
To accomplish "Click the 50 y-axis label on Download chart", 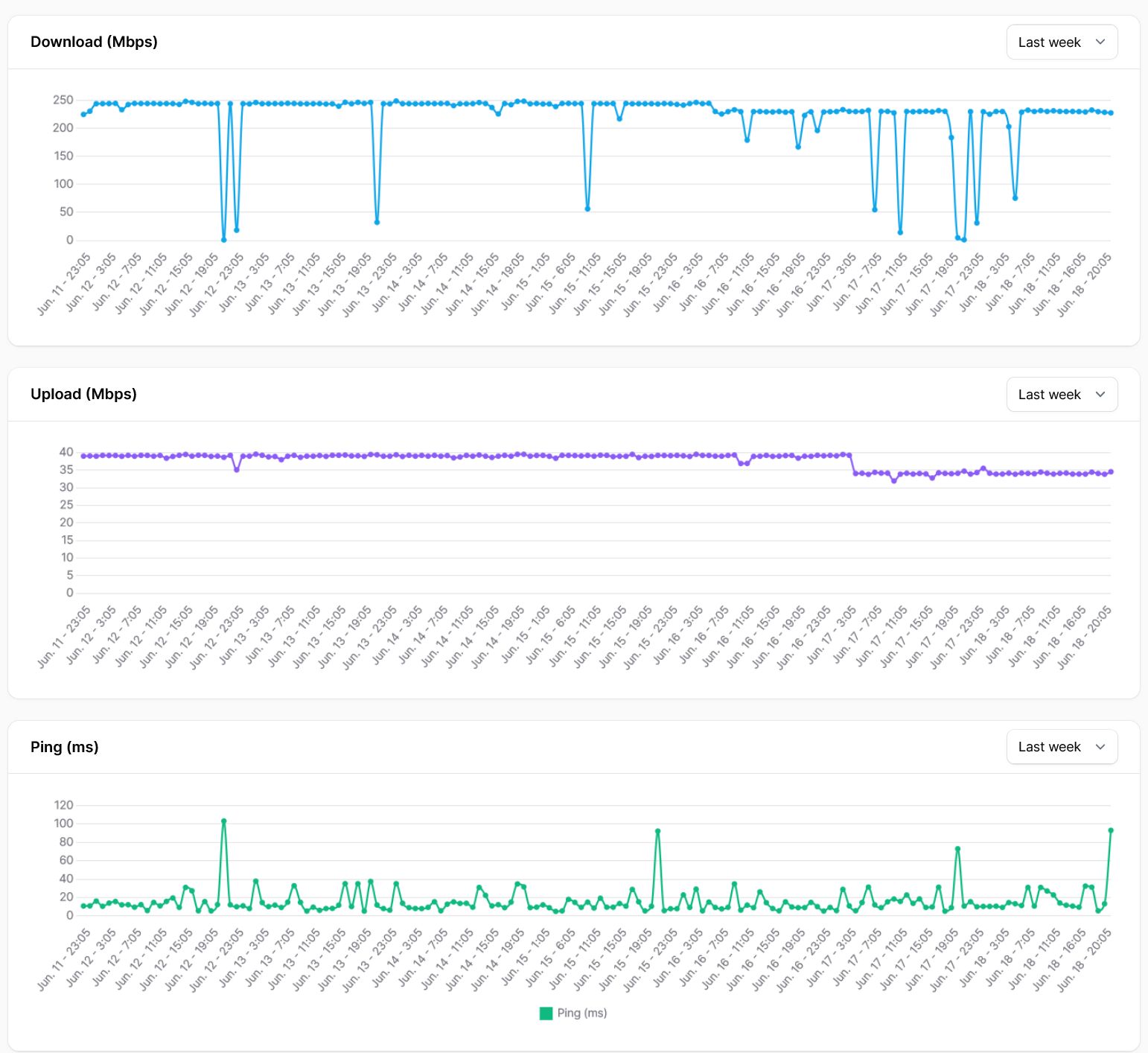I will 66,211.
